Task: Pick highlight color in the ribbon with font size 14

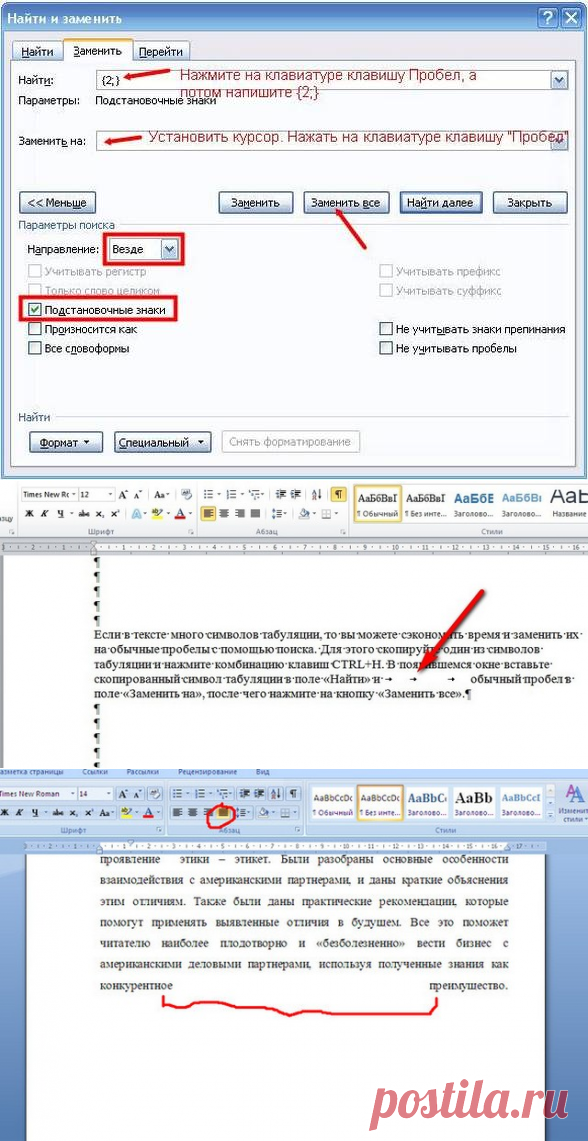Action: 128,812
